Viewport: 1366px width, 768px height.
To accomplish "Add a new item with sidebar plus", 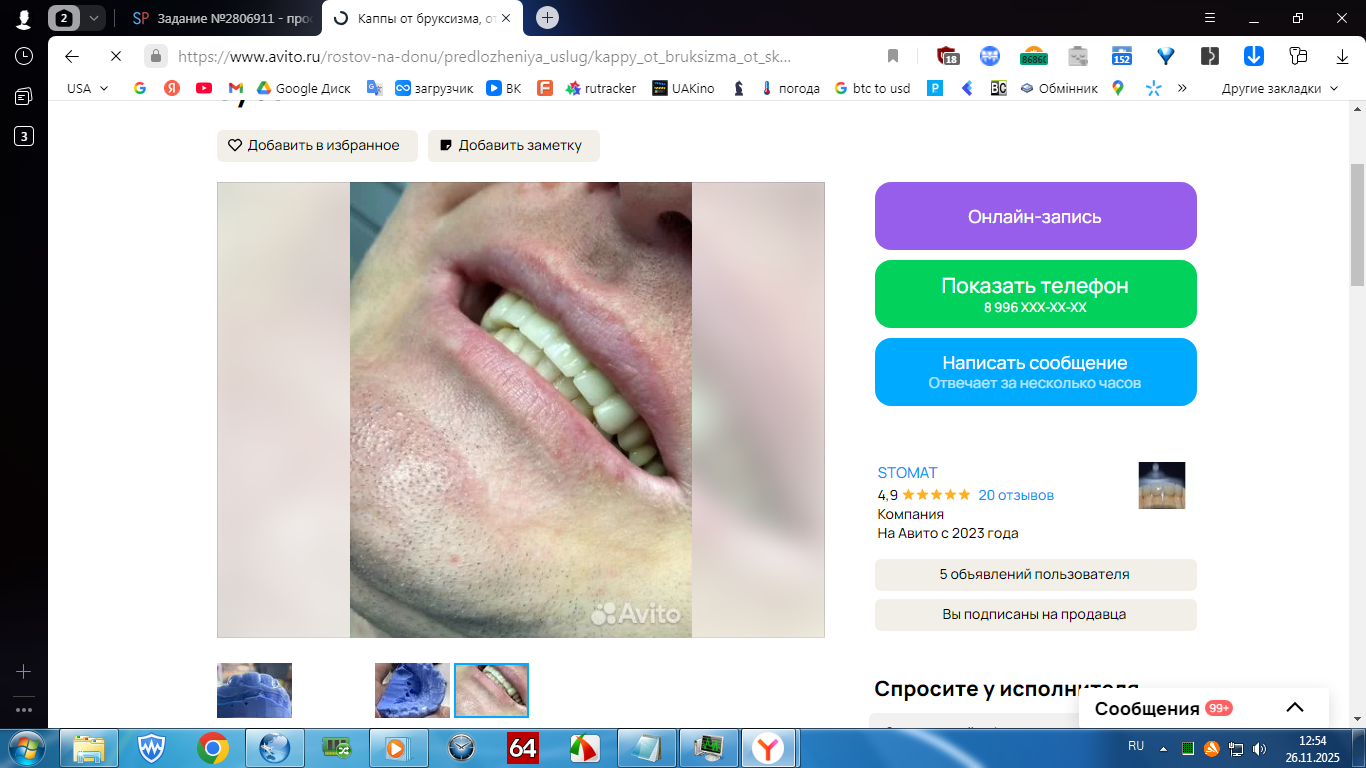I will [x=23, y=671].
